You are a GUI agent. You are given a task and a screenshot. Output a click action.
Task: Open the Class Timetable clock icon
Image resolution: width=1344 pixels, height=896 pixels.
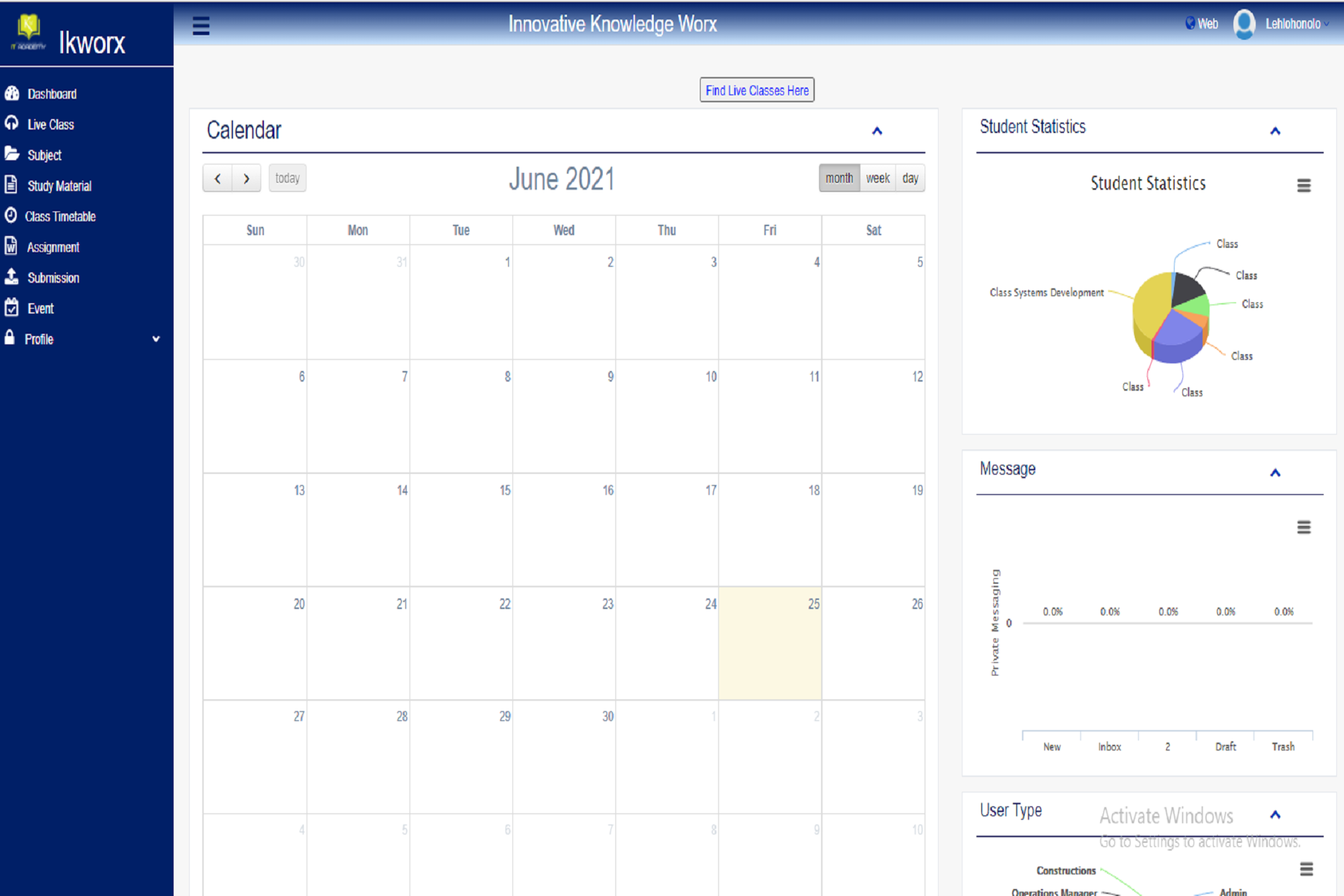(11, 216)
